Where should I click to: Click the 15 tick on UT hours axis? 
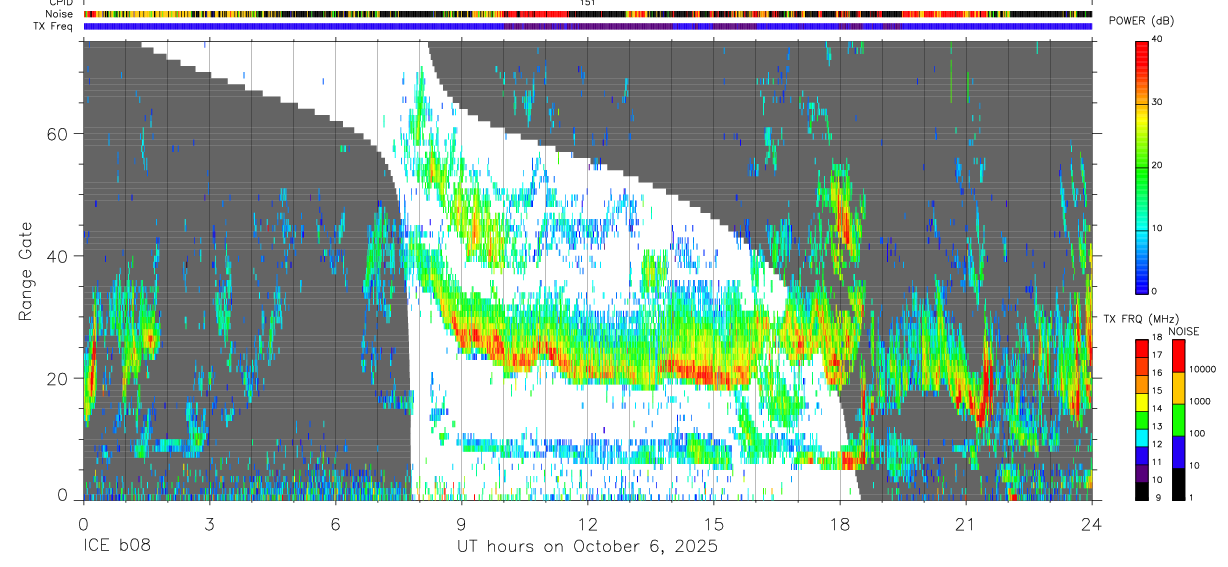[x=714, y=523]
